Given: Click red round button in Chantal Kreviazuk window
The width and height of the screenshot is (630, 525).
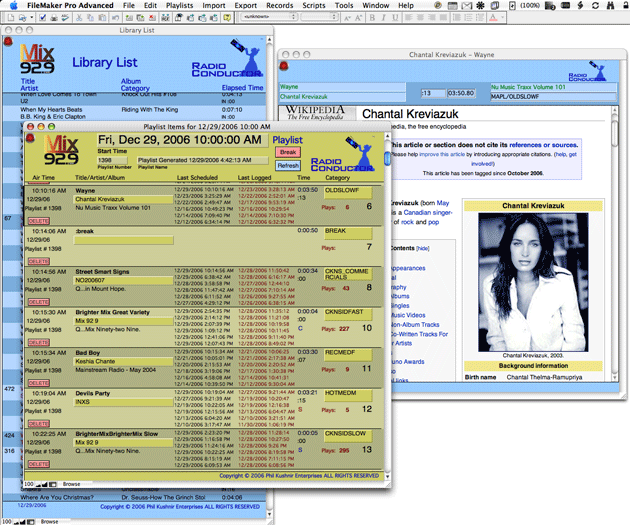Looking at the screenshot, I should [284, 65].
